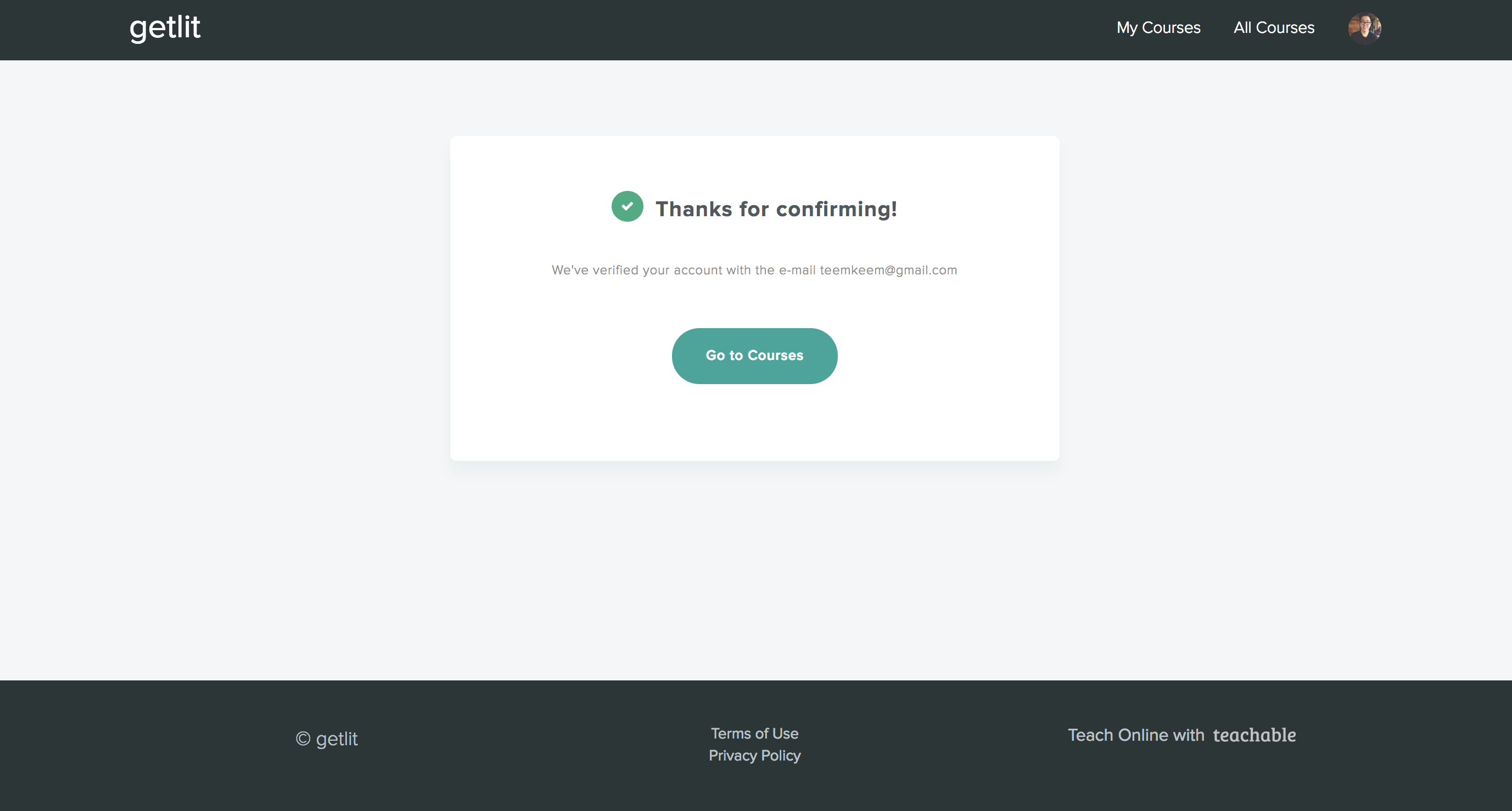Follow the Teach Online with teachable link
Image resolution: width=1512 pixels, height=811 pixels.
coord(1181,735)
